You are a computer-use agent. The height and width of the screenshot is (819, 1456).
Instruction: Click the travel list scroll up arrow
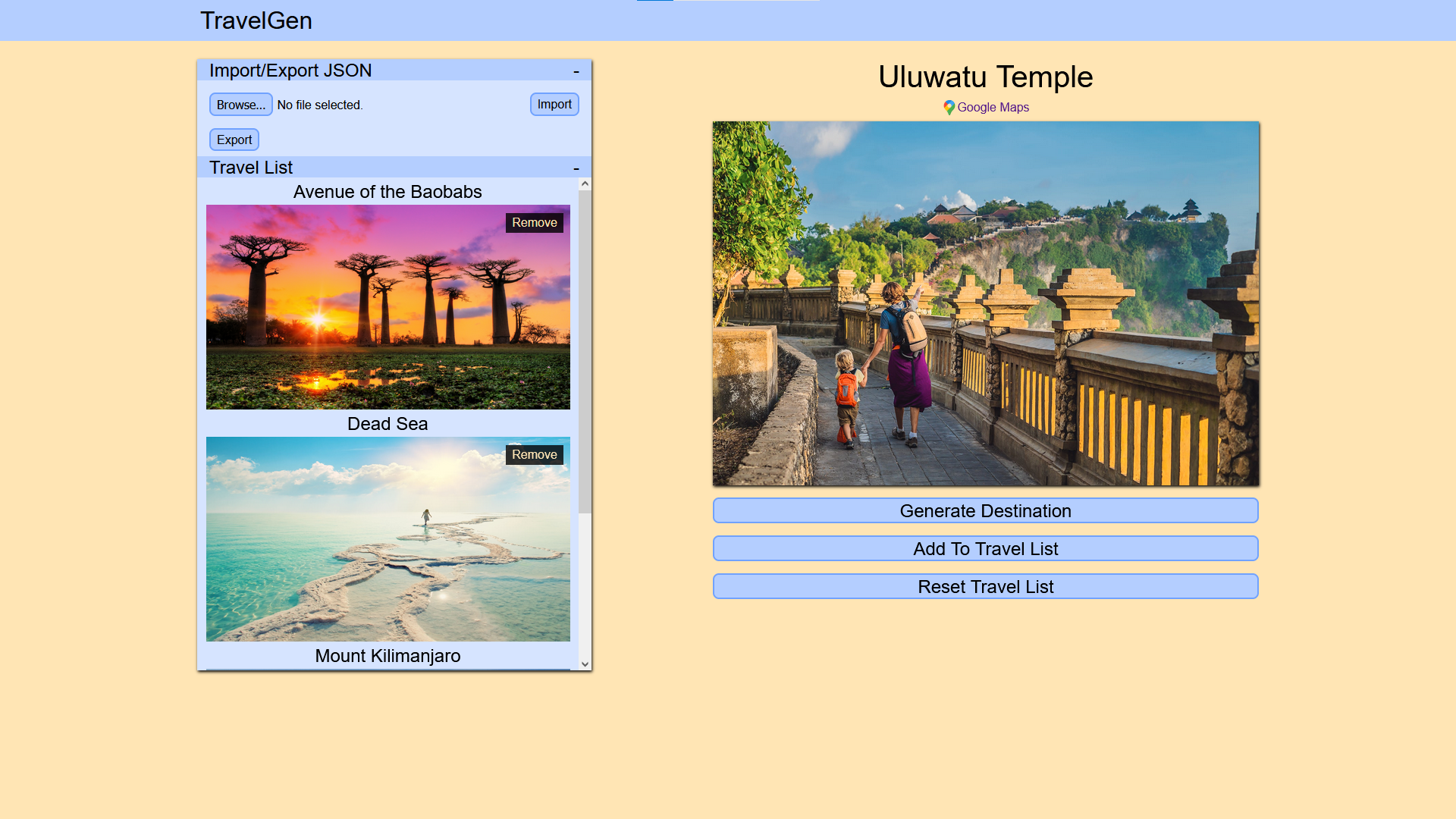[x=585, y=184]
